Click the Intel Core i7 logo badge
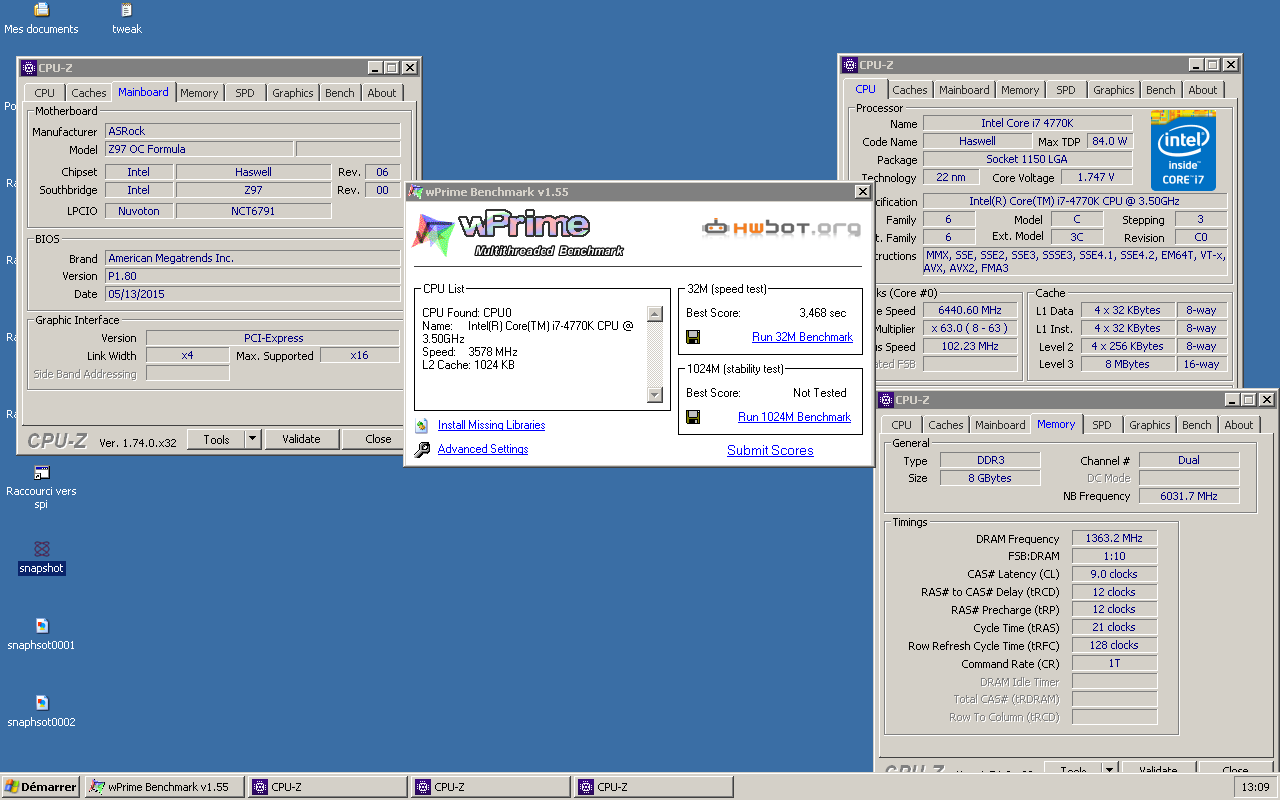Screen dimensions: 1280x800 click(1183, 150)
